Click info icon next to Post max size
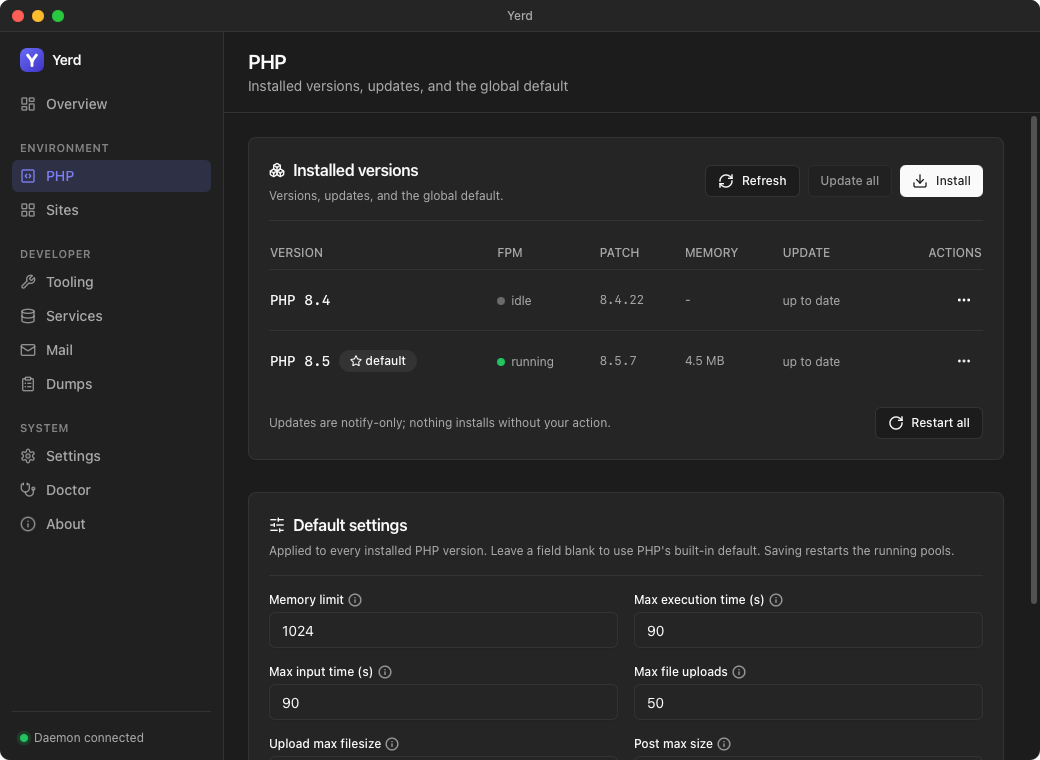 724,744
